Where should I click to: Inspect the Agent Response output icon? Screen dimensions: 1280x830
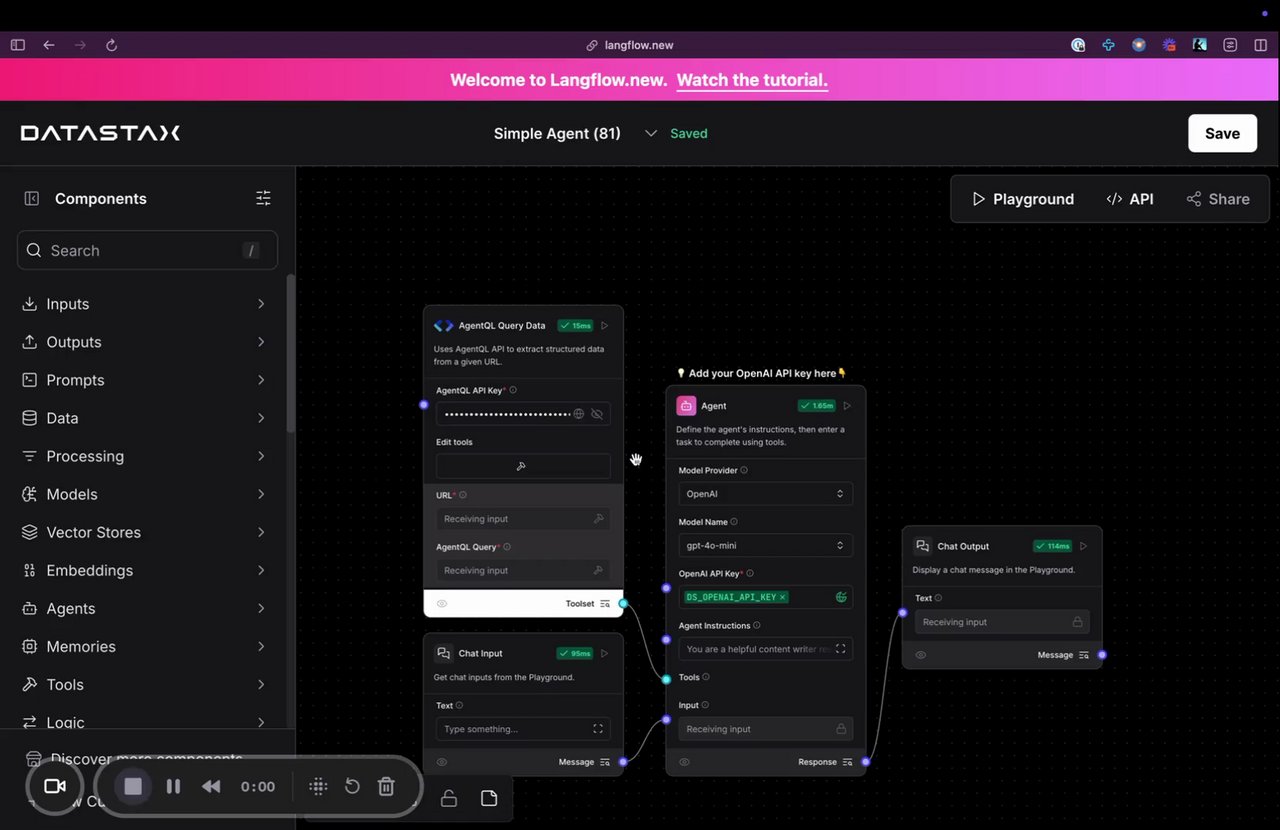848,762
